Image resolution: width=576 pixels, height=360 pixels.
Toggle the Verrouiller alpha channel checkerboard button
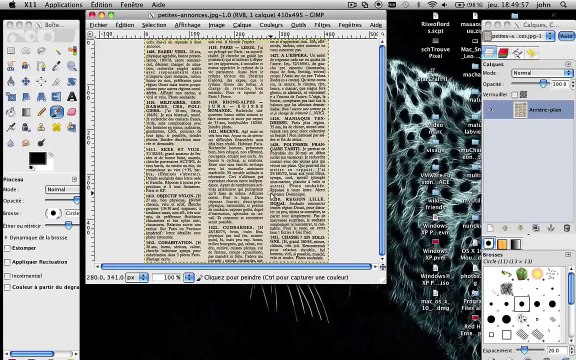tap(523, 94)
